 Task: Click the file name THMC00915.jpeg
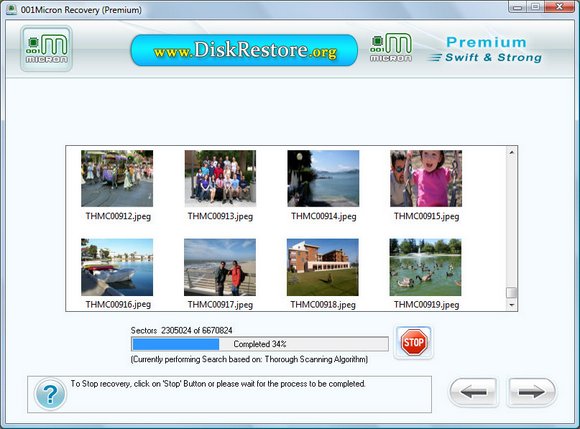coord(426,216)
